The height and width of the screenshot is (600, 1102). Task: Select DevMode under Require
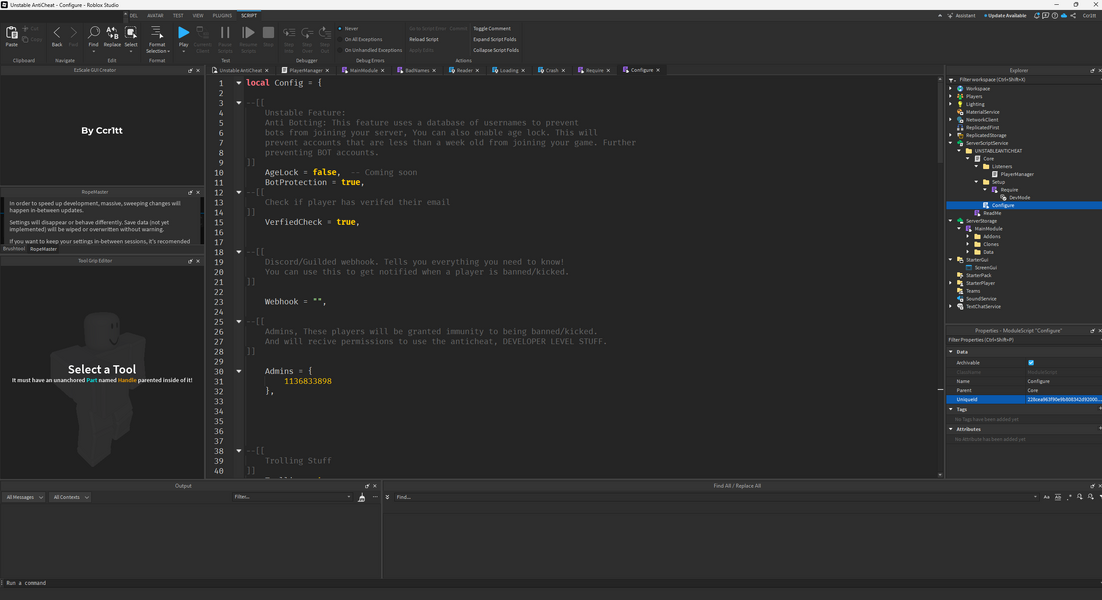click(x=1019, y=197)
